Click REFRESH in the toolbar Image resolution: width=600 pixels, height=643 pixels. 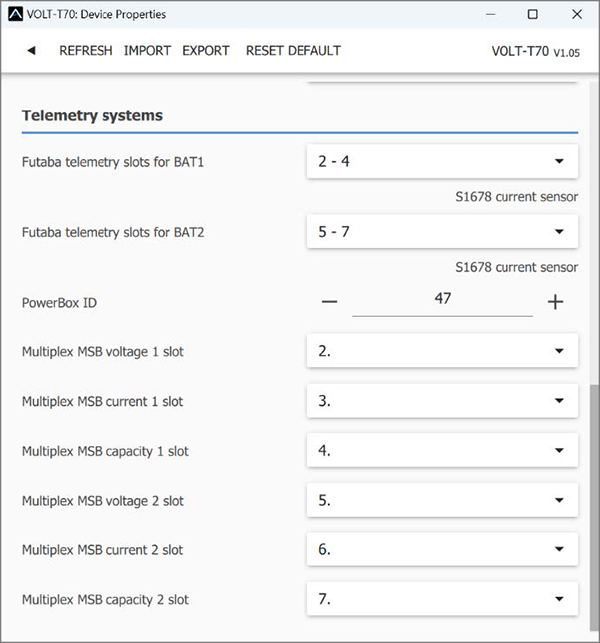(x=86, y=51)
